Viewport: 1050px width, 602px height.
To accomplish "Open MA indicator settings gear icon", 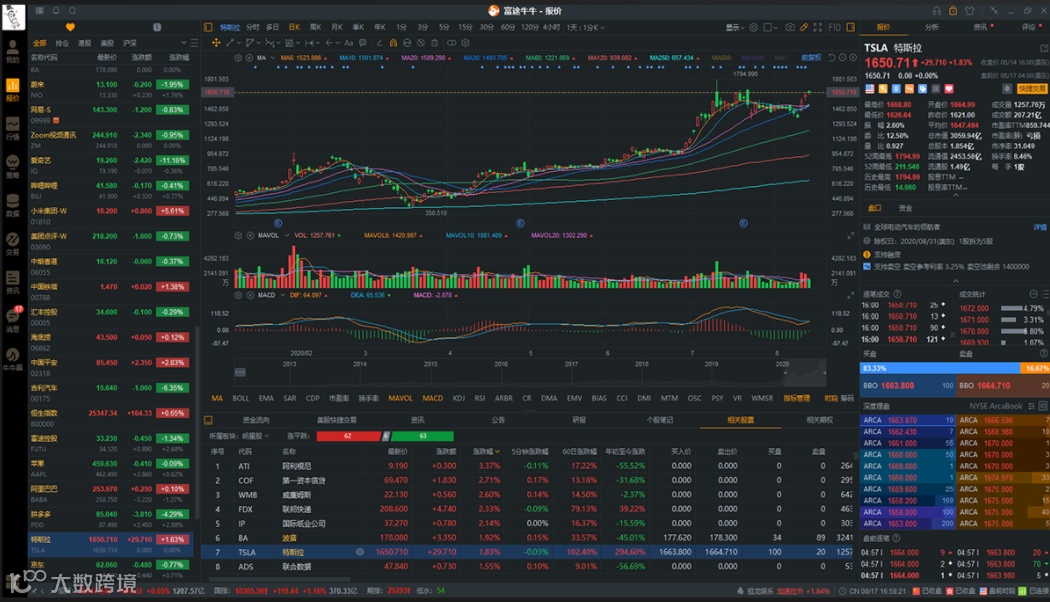I will (x=238, y=58).
